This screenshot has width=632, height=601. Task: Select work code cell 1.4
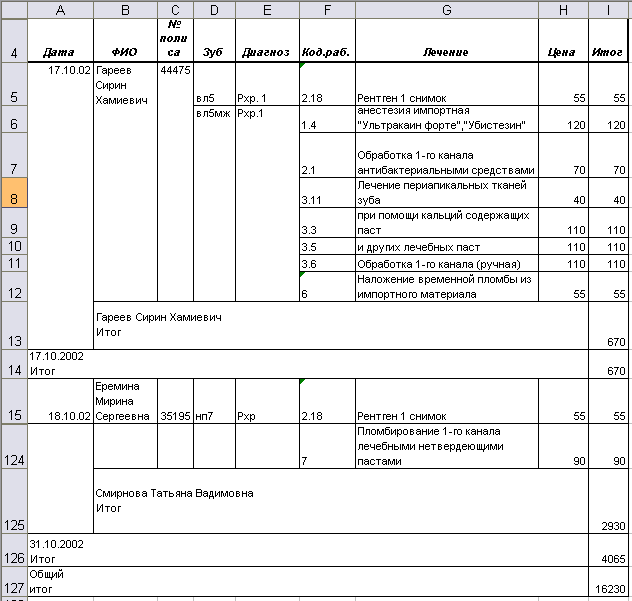point(327,119)
